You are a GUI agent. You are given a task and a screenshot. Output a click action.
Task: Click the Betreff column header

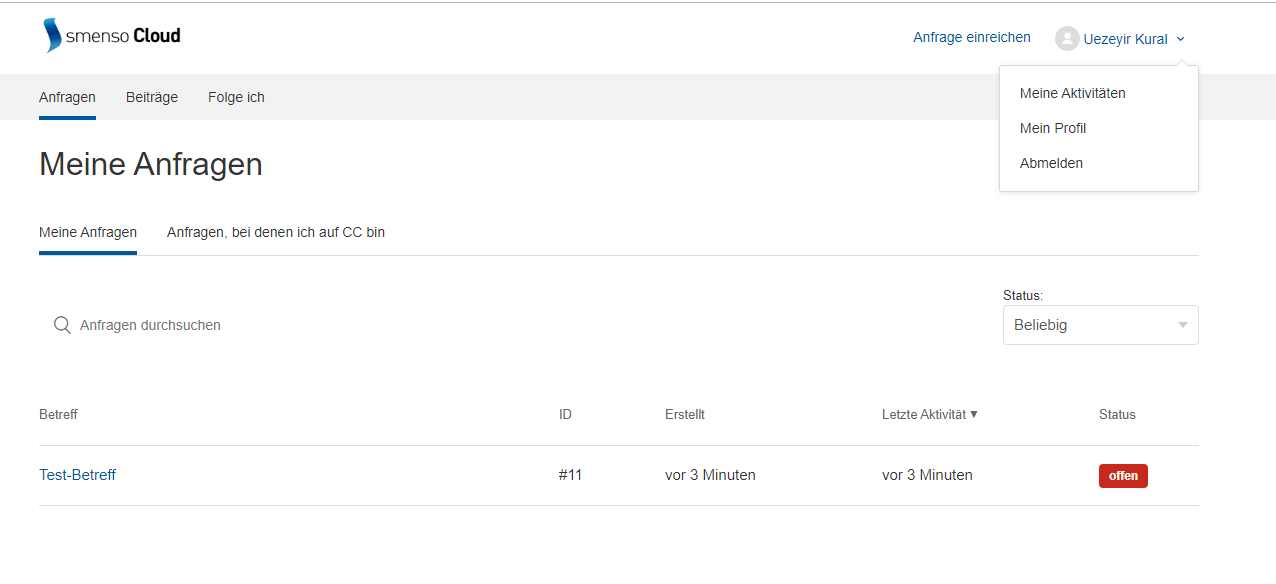tap(58, 414)
